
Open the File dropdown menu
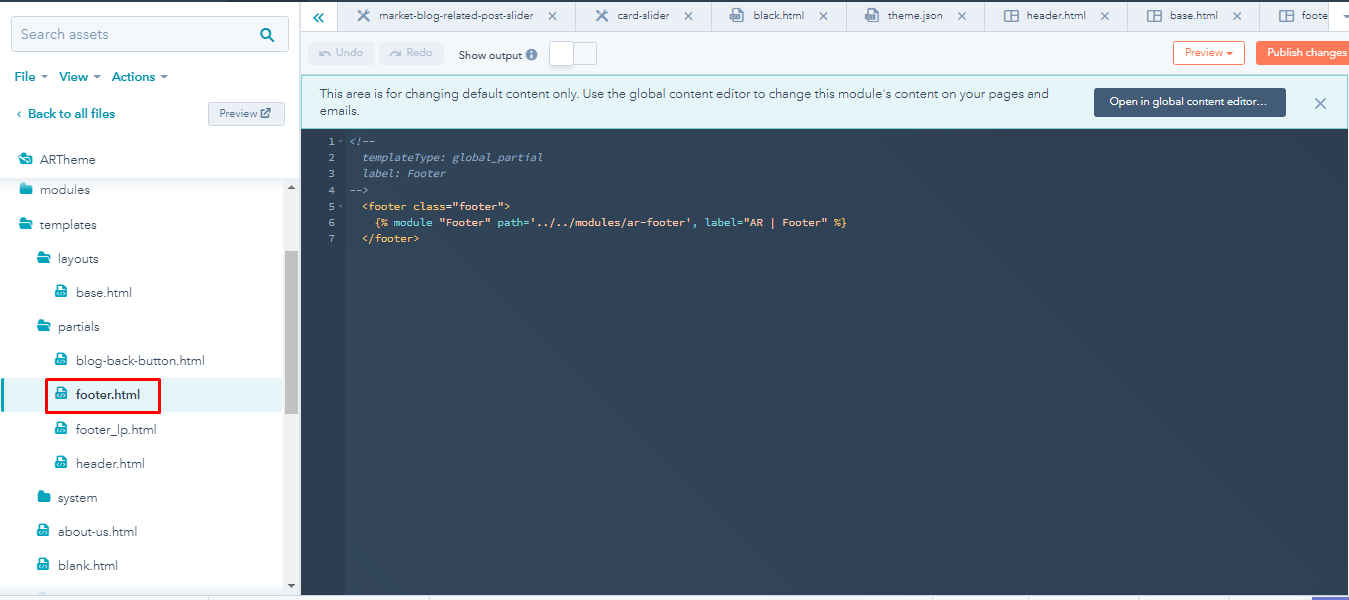tap(30, 77)
